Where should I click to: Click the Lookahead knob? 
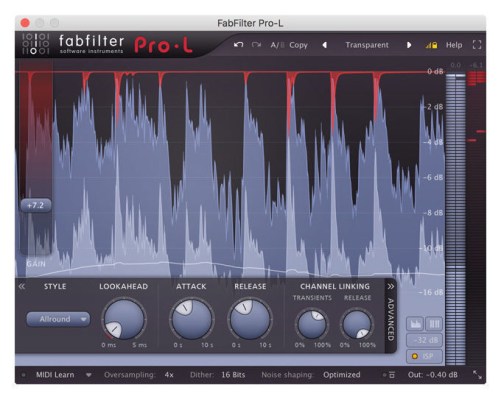coord(124,319)
